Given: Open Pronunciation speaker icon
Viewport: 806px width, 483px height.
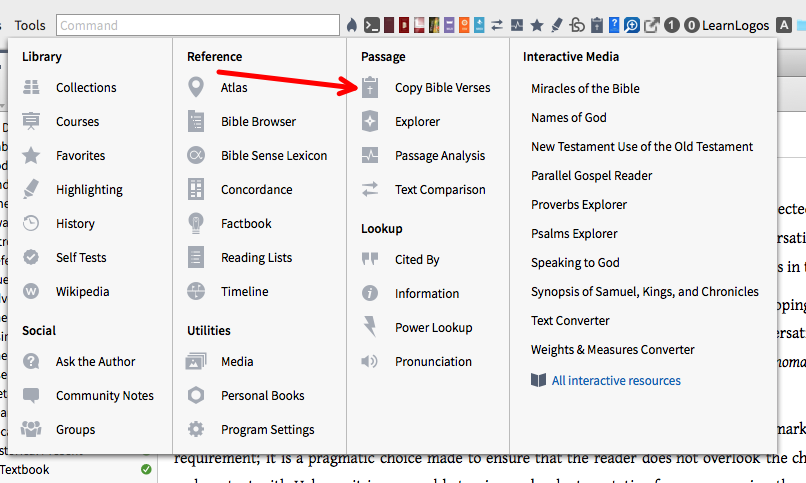Looking at the screenshot, I should [x=370, y=361].
